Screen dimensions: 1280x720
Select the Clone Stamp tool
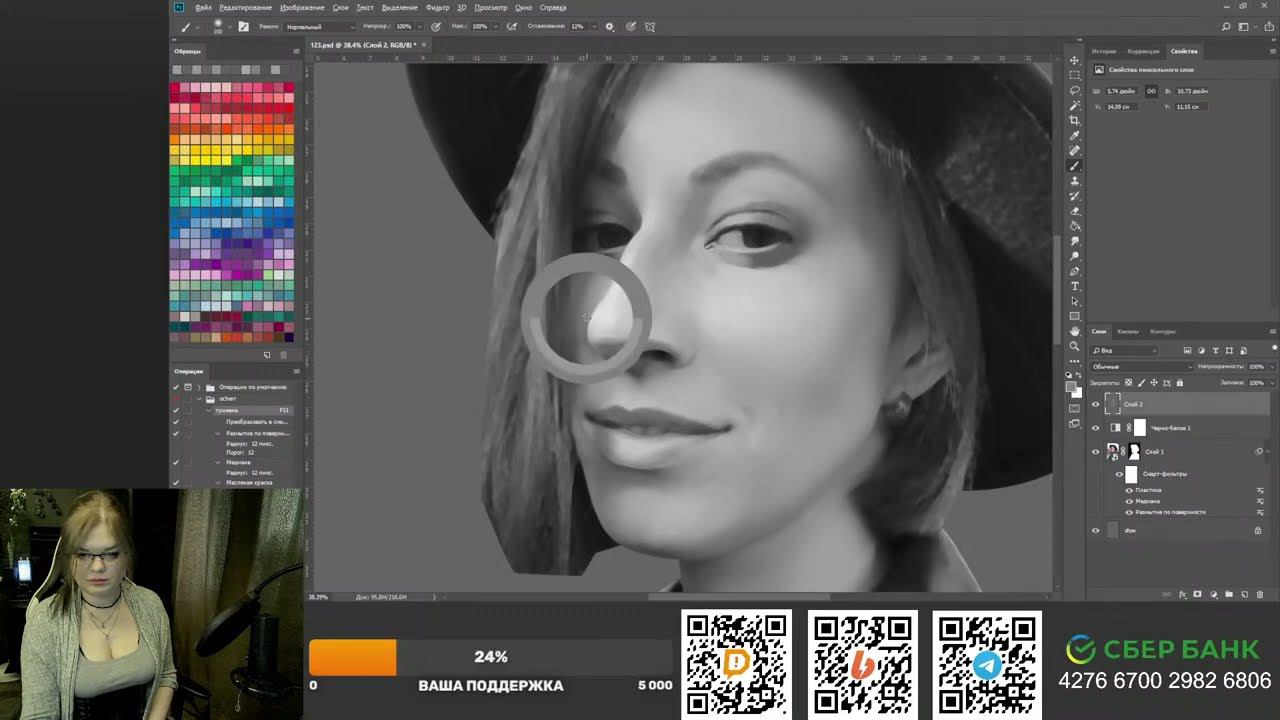tap(1075, 181)
